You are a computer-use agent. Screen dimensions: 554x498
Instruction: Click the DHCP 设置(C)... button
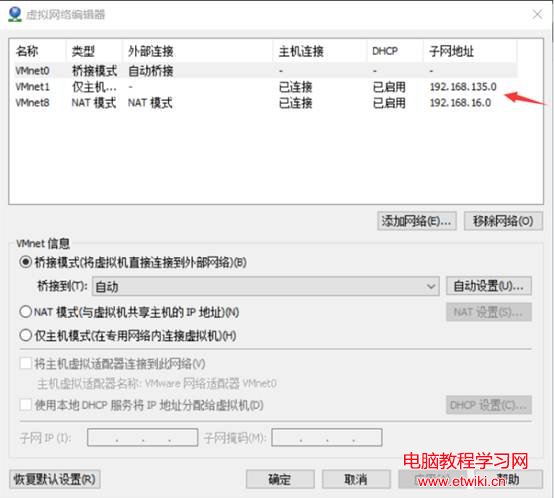pyautogui.click(x=489, y=405)
